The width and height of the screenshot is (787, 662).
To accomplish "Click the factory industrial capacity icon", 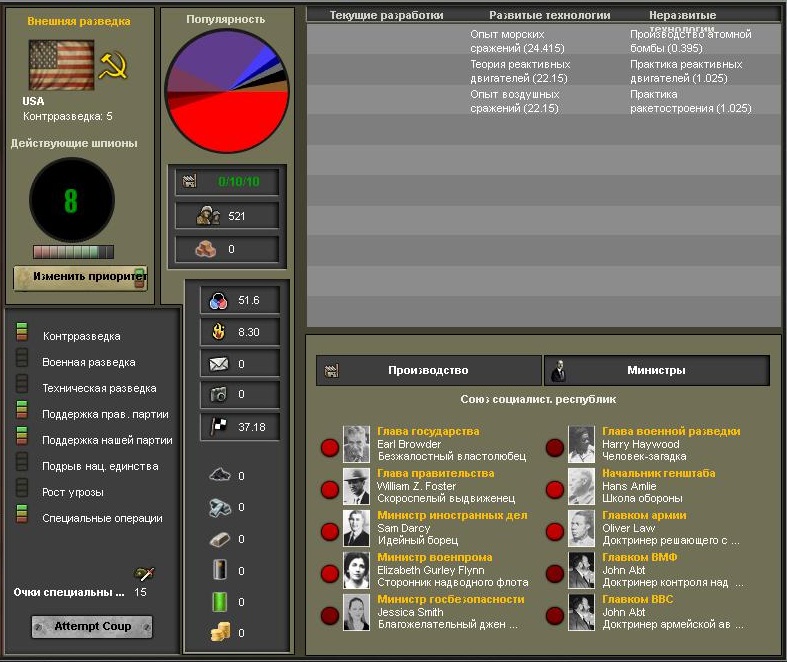I will coord(189,181).
